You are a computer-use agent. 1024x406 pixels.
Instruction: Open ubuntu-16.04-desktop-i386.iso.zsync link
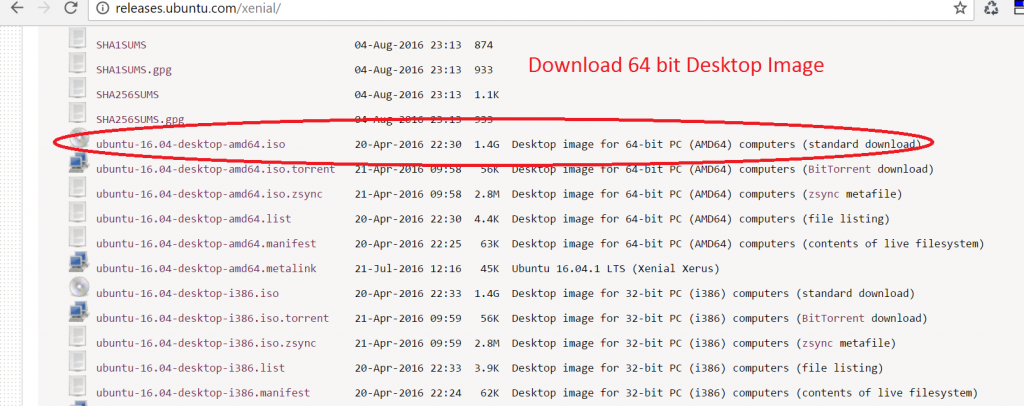(206, 343)
